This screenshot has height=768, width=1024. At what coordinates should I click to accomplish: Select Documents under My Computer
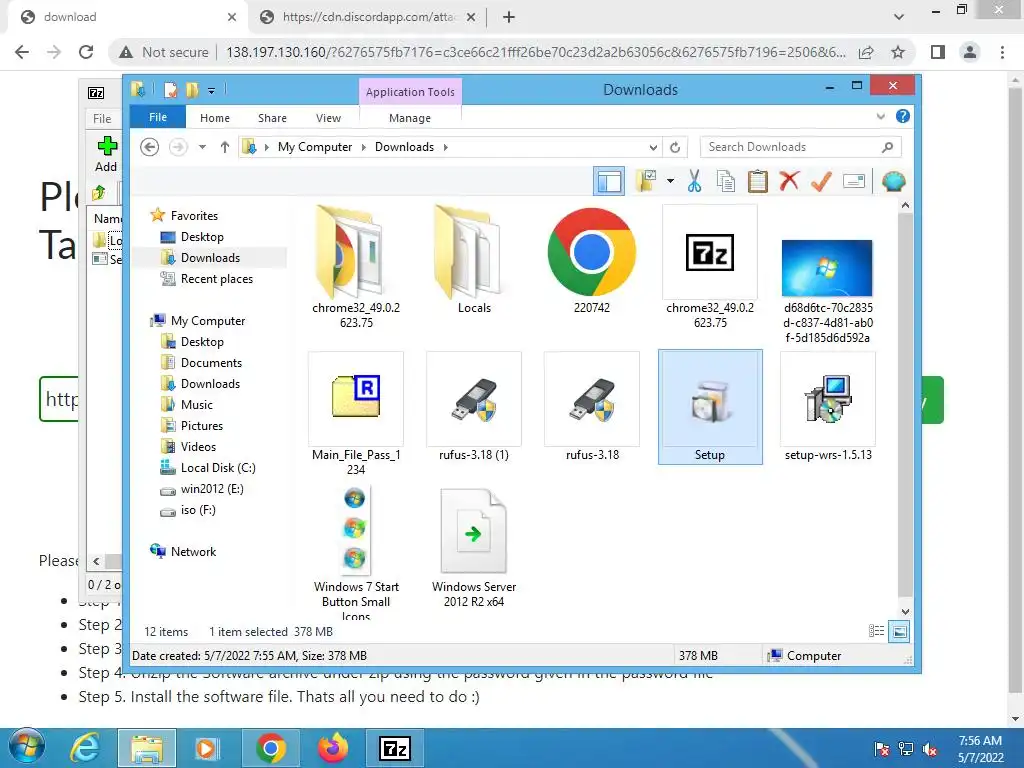pos(211,362)
